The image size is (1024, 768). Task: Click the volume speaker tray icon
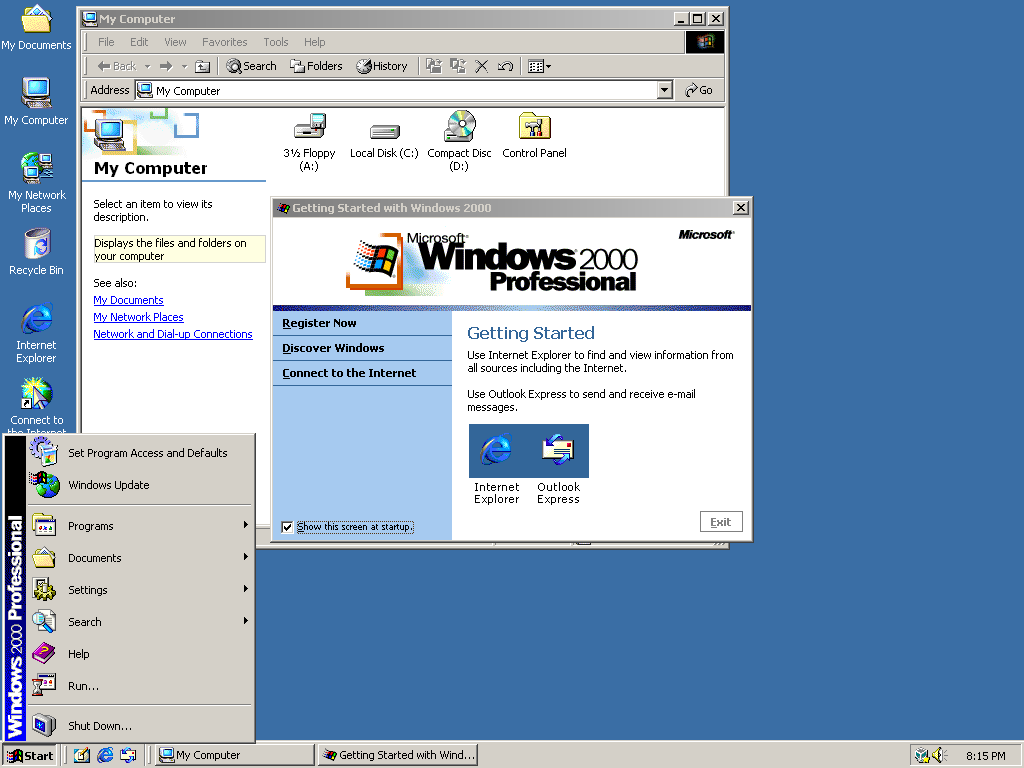[x=939, y=756]
